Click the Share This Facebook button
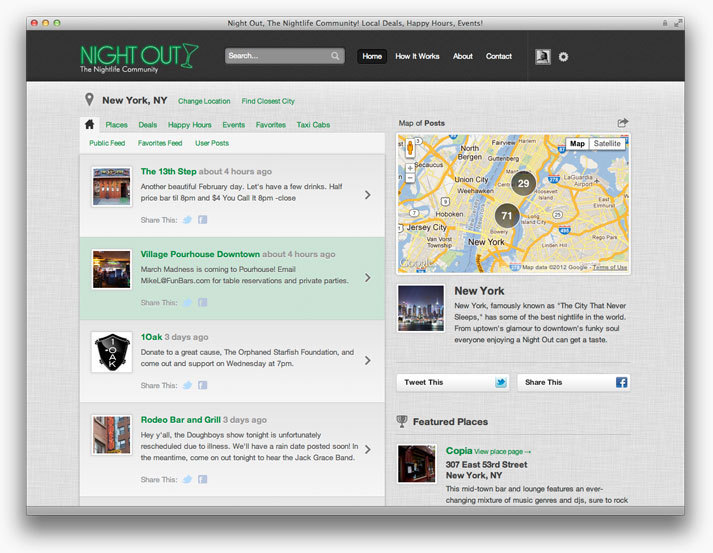Screen dimensions: 713x553 coord(573,382)
